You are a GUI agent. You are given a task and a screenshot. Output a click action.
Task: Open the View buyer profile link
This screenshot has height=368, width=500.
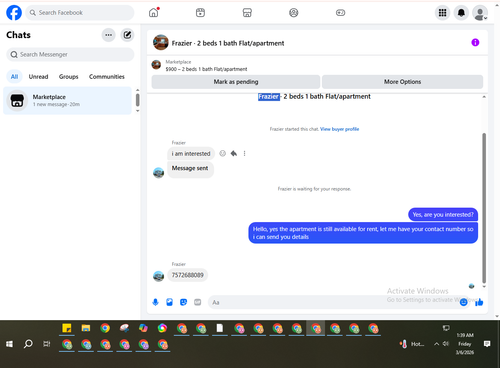pos(339,129)
